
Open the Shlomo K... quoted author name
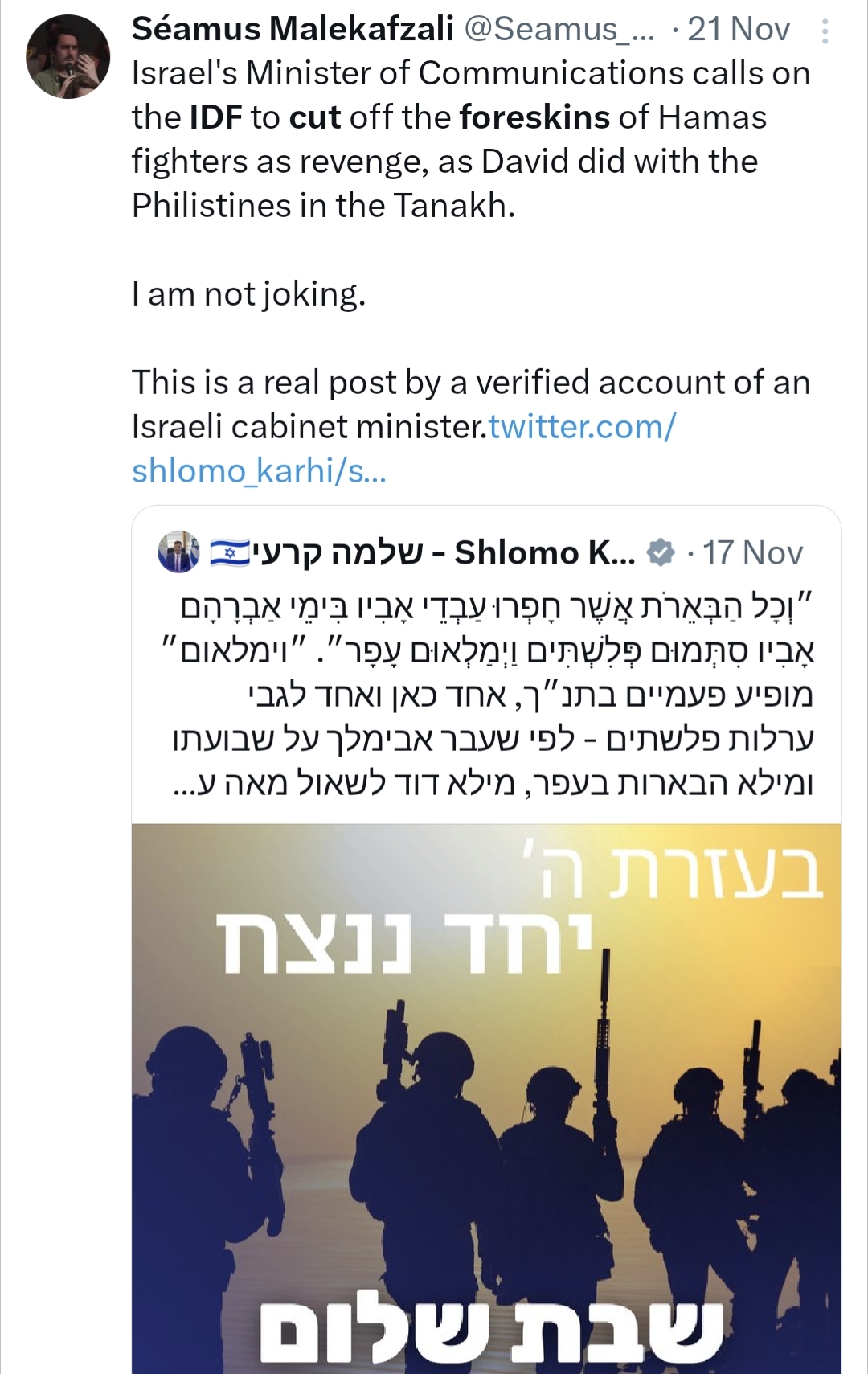tap(544, 553)
